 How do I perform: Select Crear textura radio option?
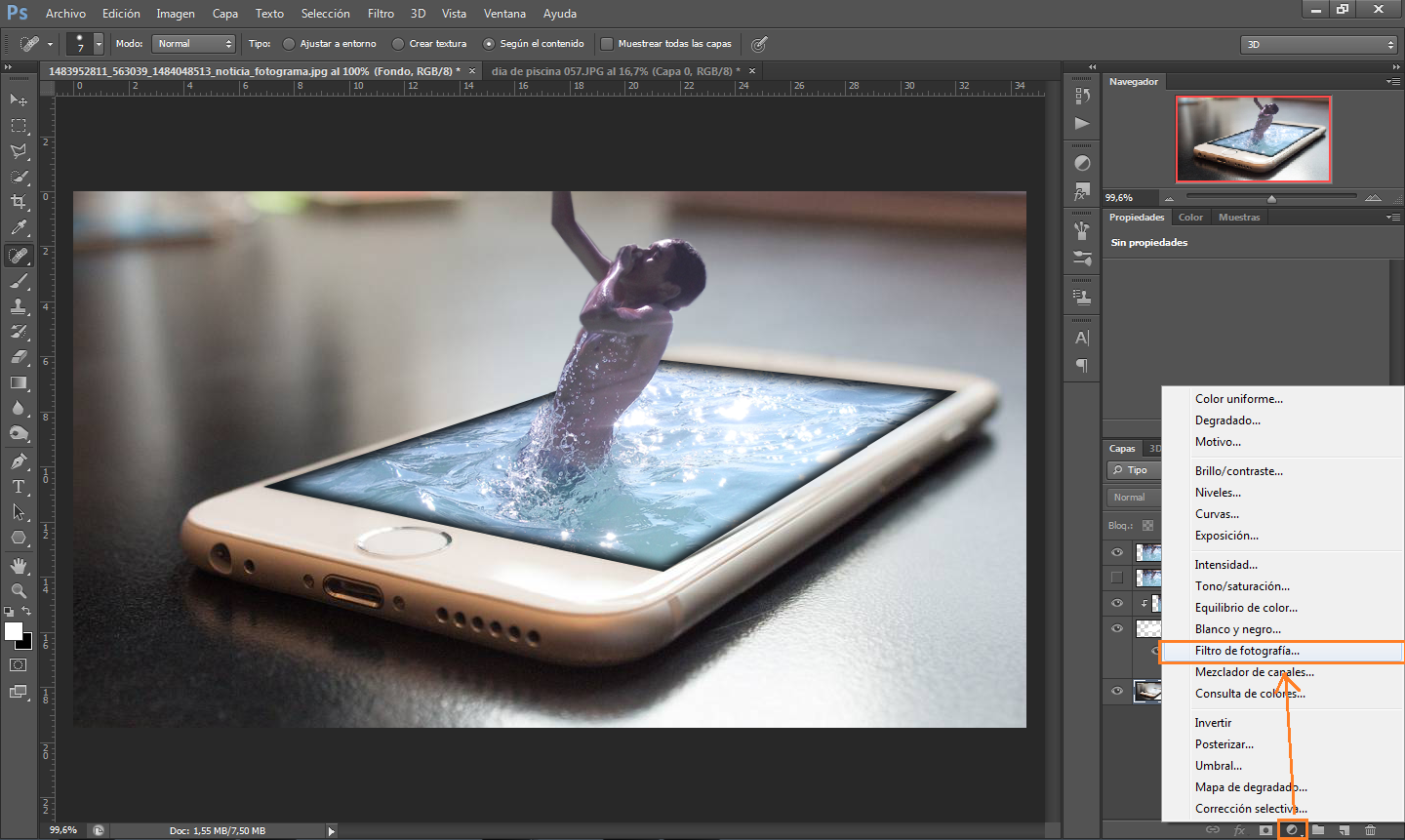pyautogui.click(x=398, y=44)
